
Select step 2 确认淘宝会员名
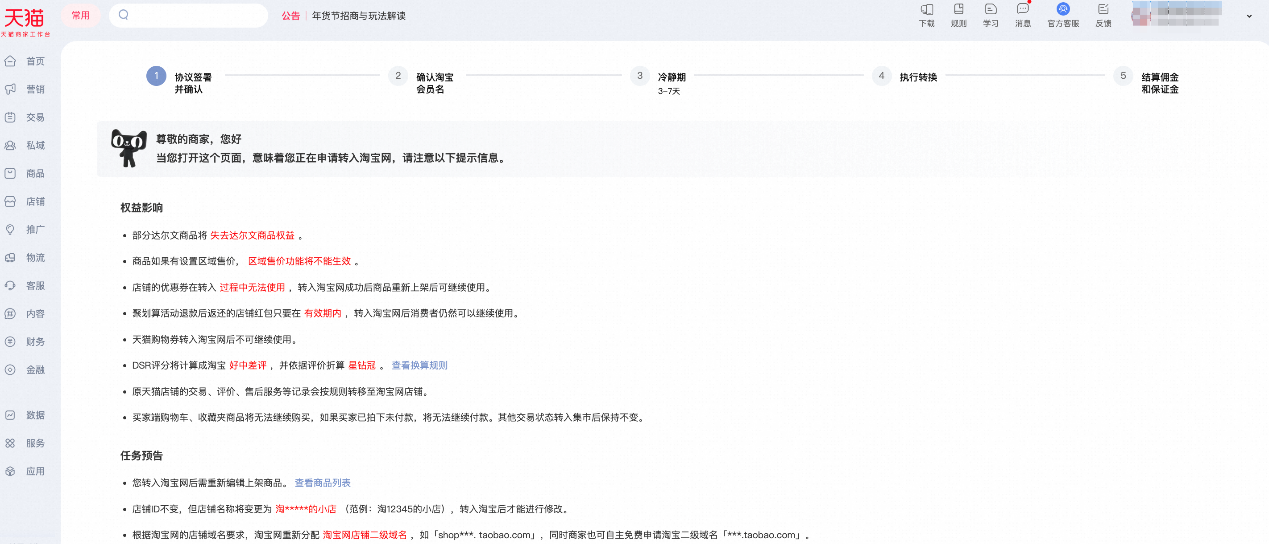point(421,82)
